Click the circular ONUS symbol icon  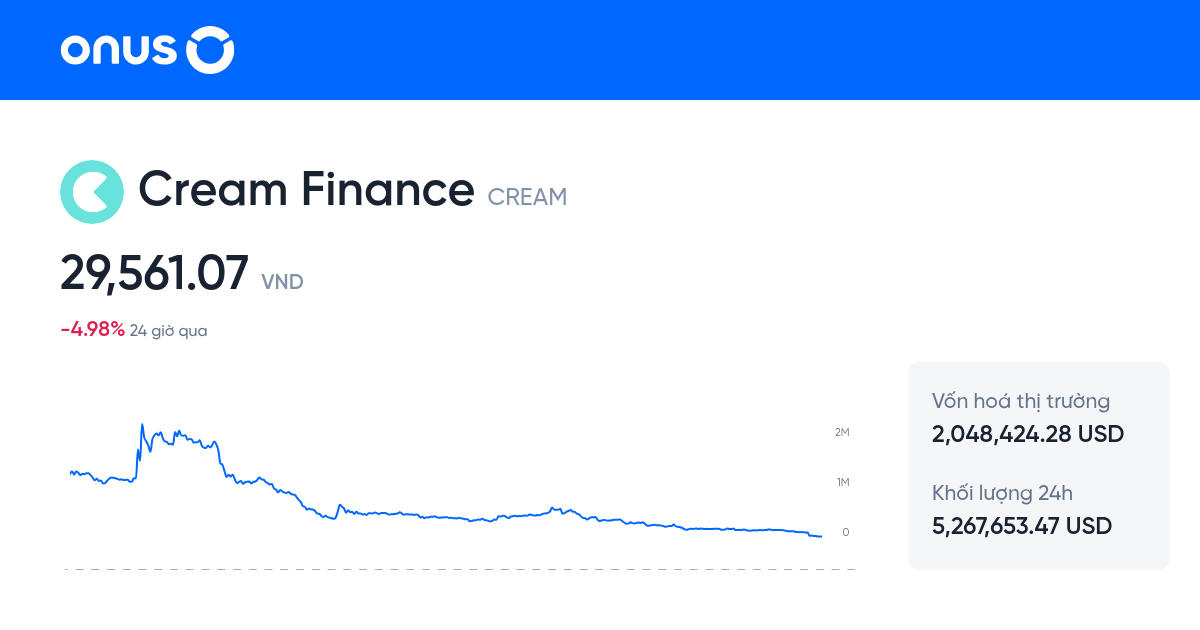click(210, 50)
